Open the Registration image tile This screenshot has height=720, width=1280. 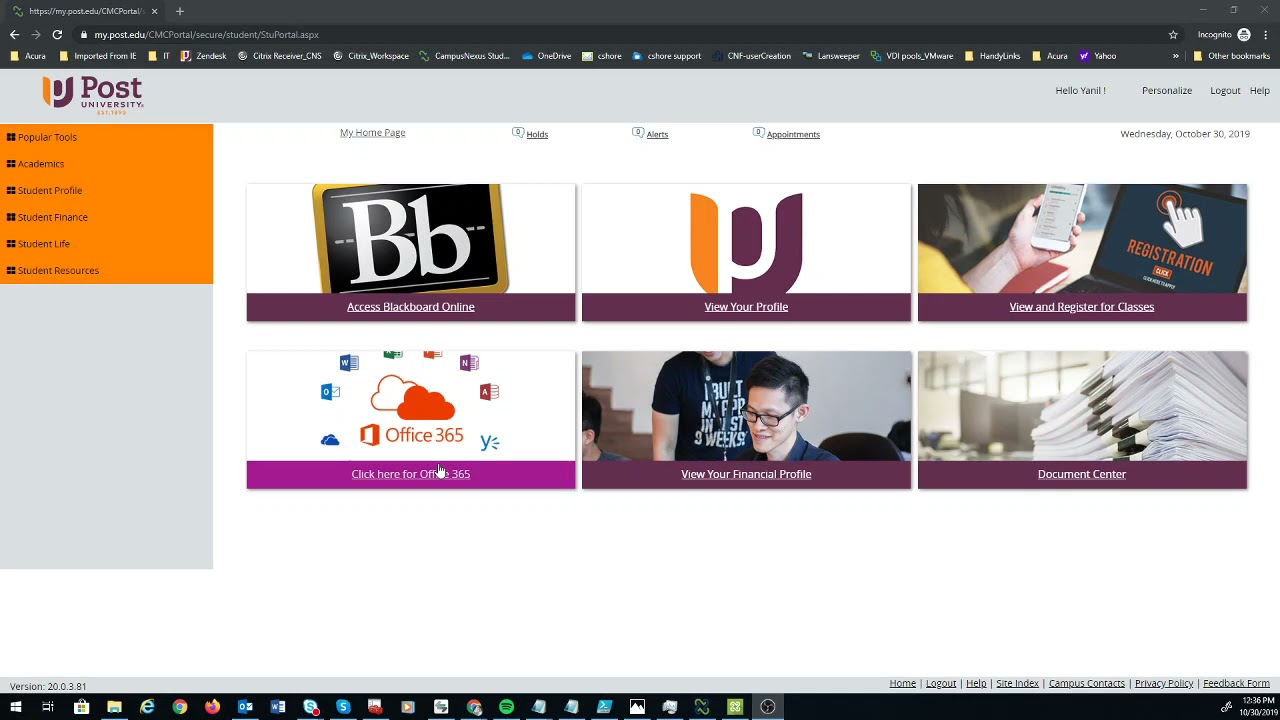click(x=1082, y=238)
